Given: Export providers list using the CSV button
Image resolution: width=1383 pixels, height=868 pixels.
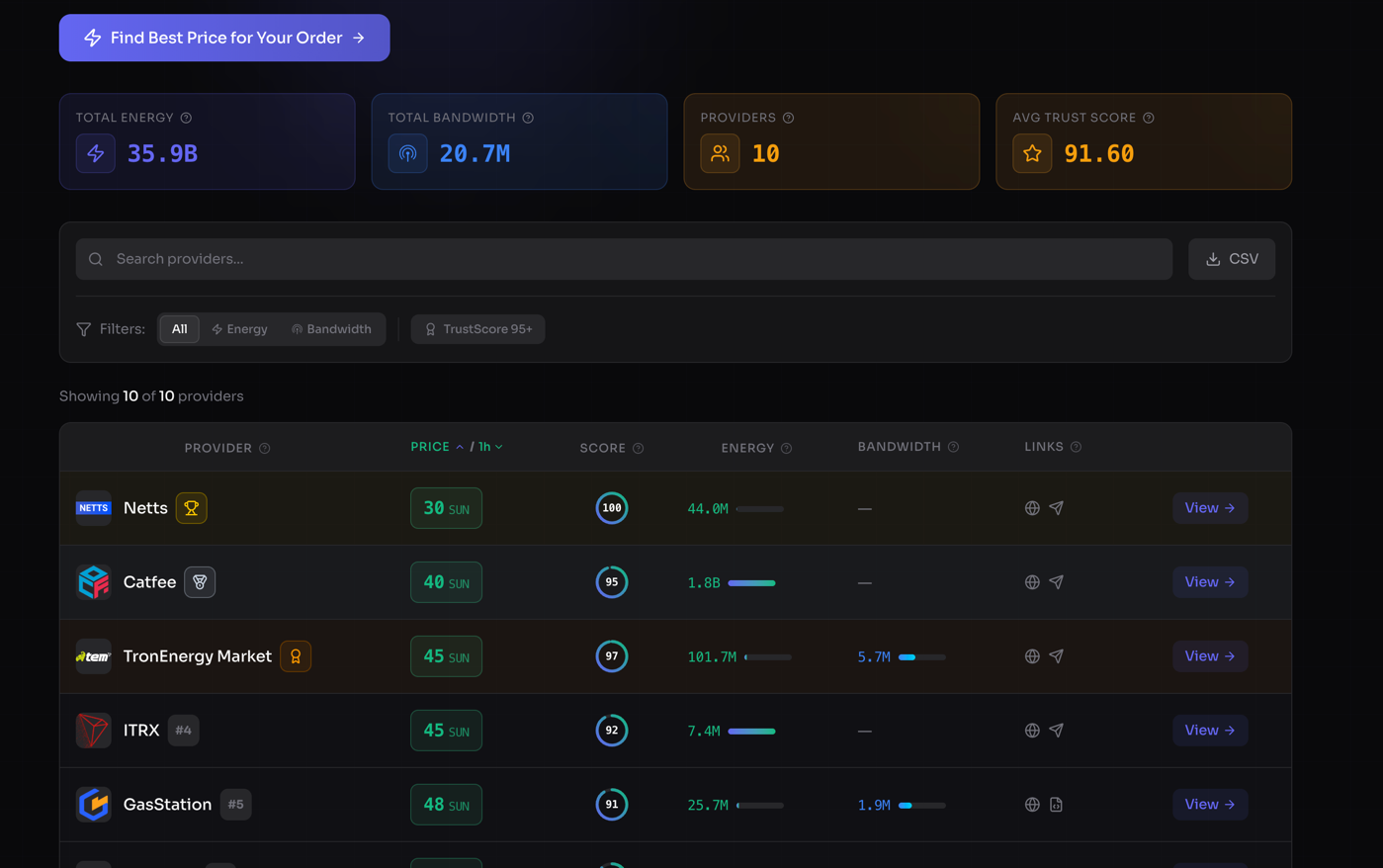Looking at the screenshot, I should point(1231,258).
